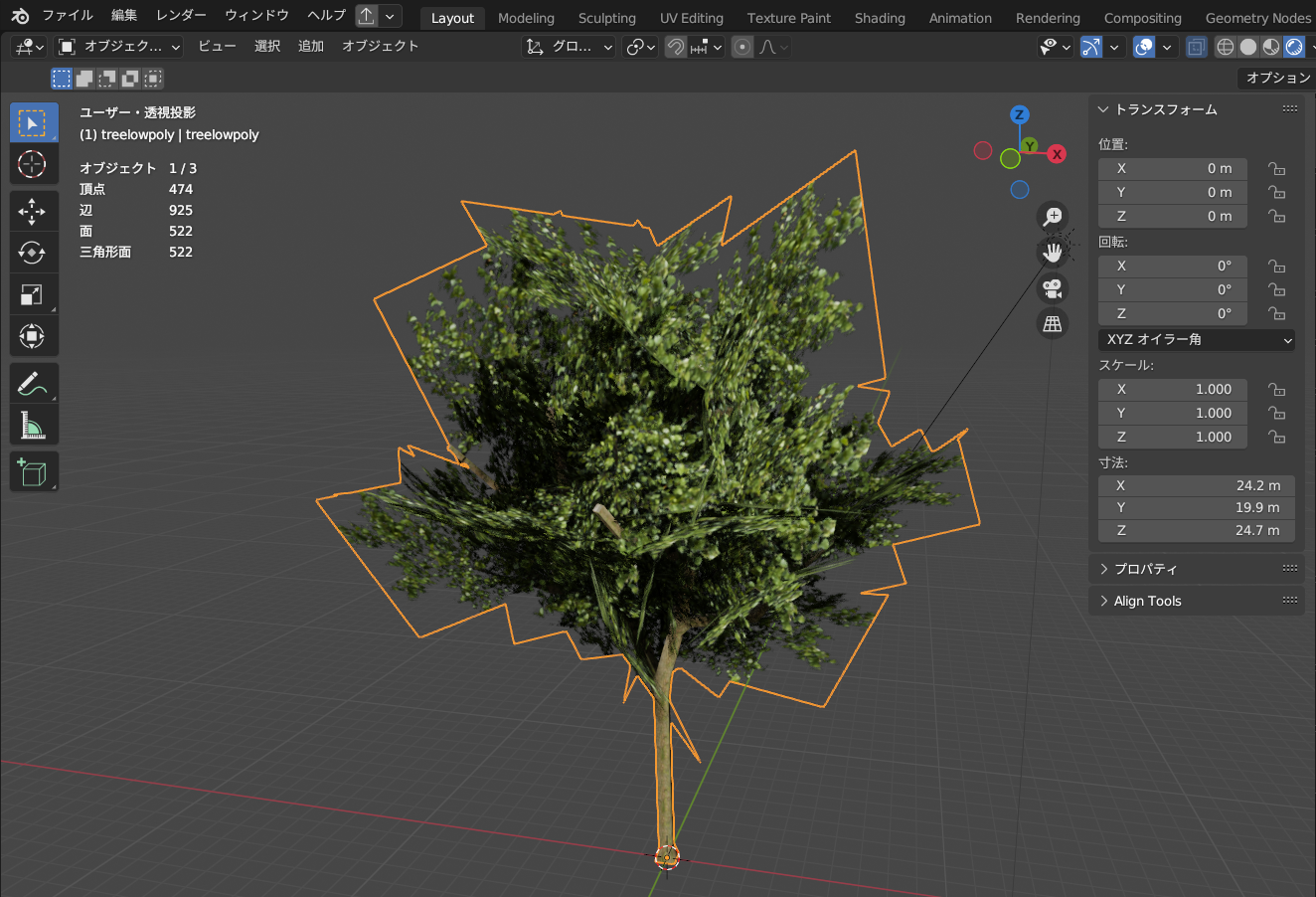Adjust the Scale X value slider
Viewport: 1316px width, 897px height.
pyautogui.click(x=1173, y=389)
